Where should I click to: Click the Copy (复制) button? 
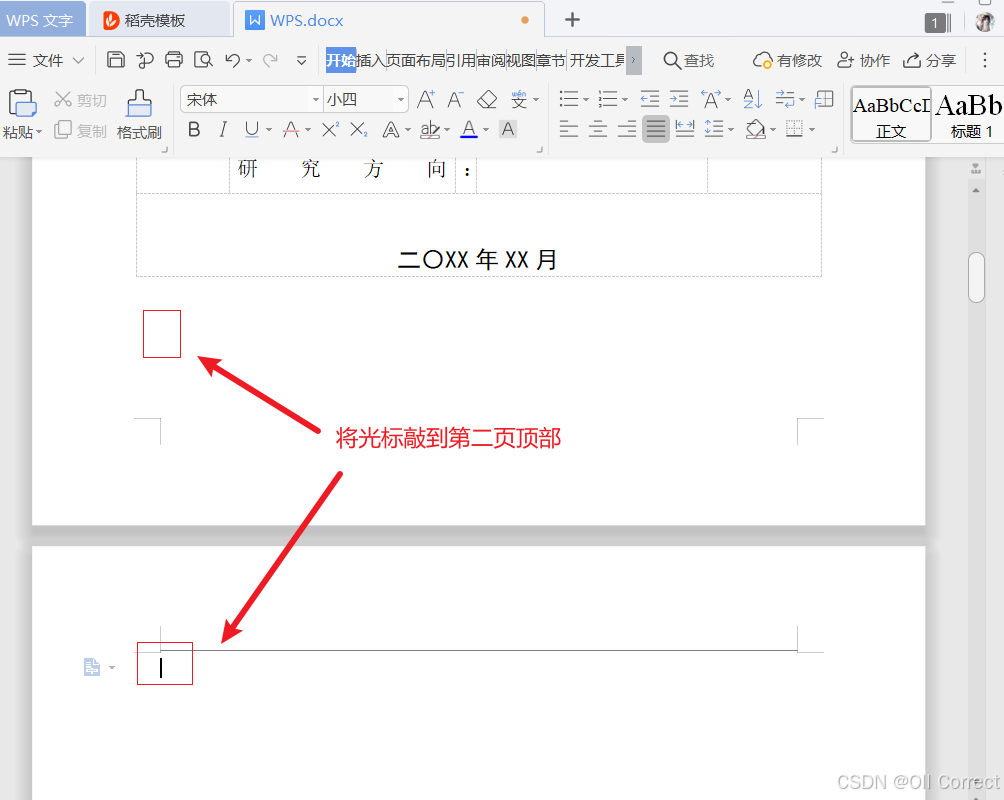coord(80,131)
